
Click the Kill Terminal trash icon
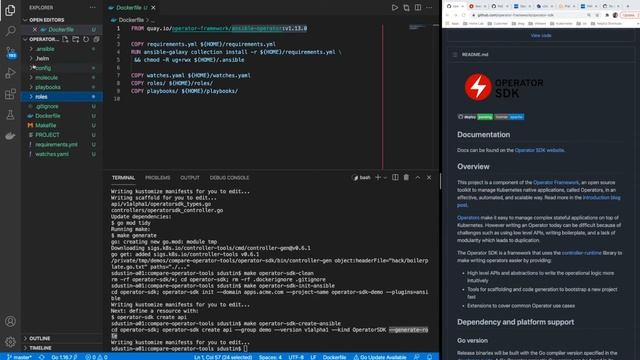pyautogui.click(x=406, y=178)
